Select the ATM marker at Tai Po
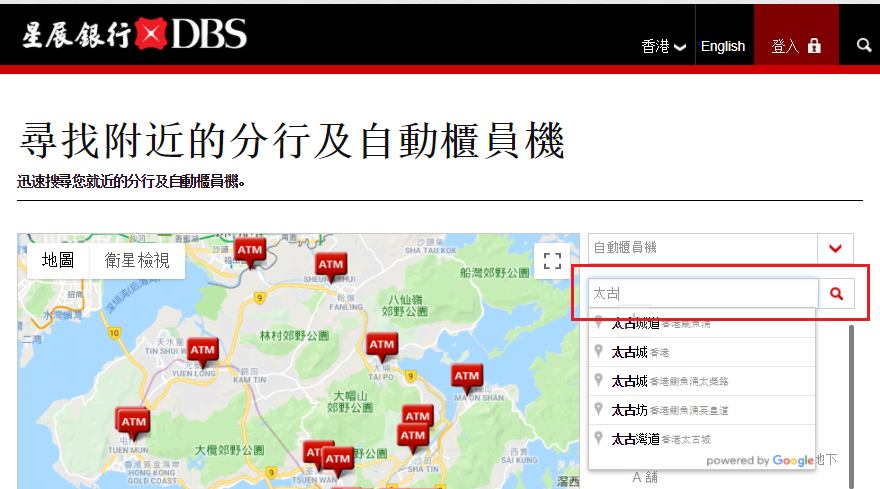 [x=382, y=346]
